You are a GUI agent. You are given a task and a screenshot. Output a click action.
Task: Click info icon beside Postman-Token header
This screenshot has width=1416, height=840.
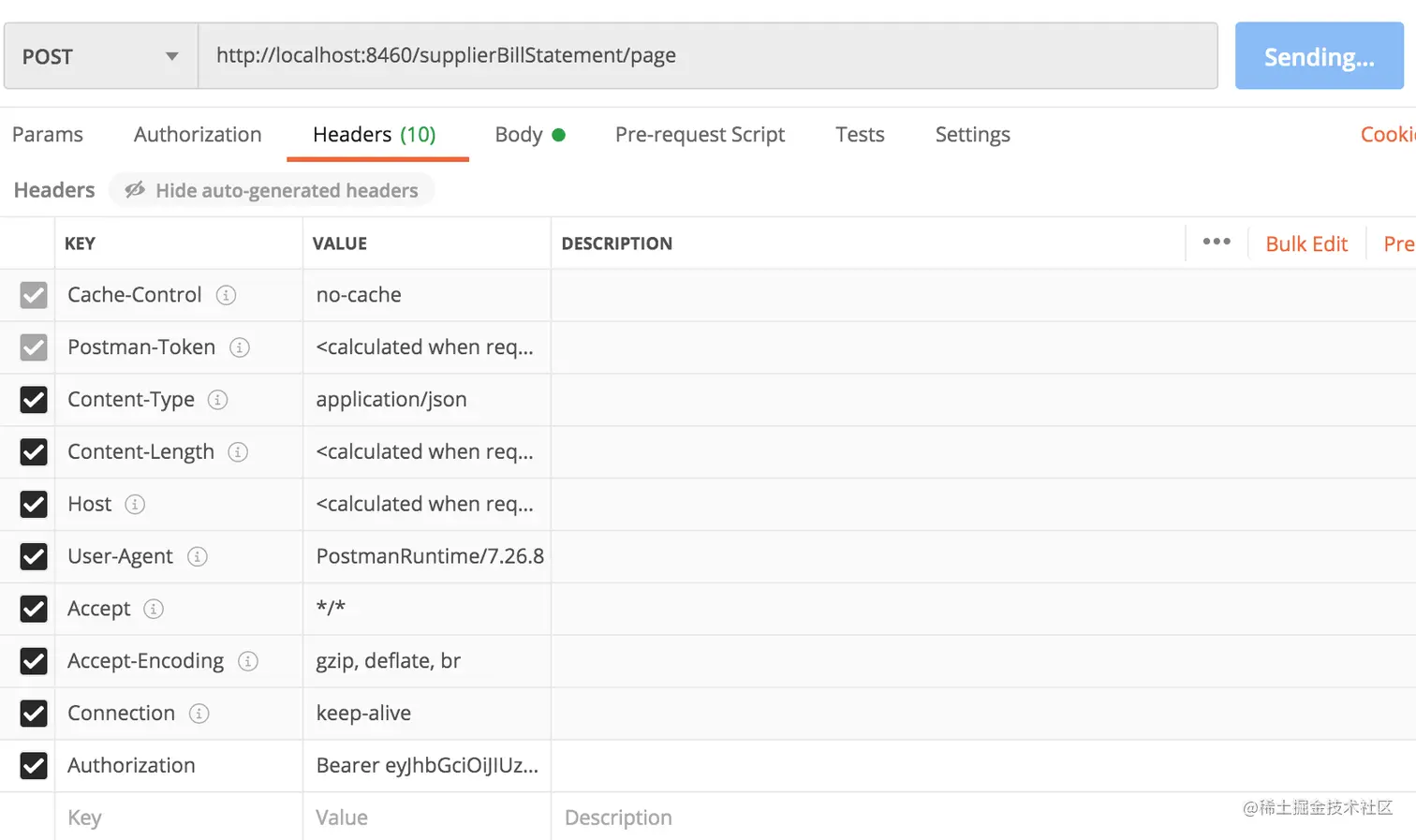pos(240,347)
